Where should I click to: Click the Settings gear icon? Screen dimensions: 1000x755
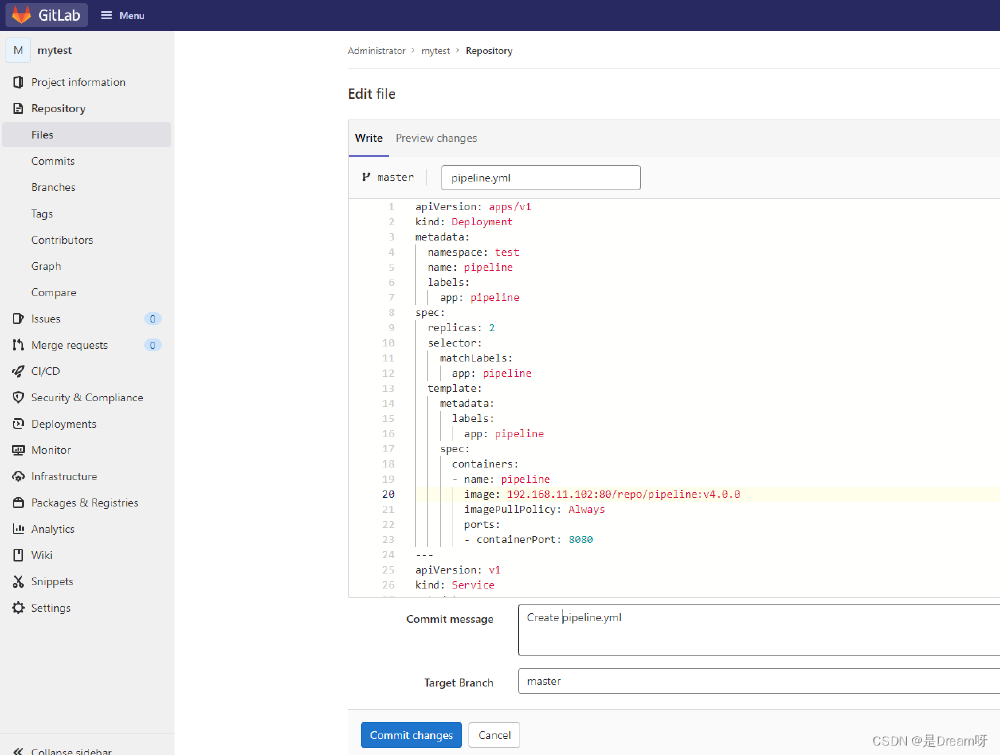pyautogui.click(x=18, y=608)
